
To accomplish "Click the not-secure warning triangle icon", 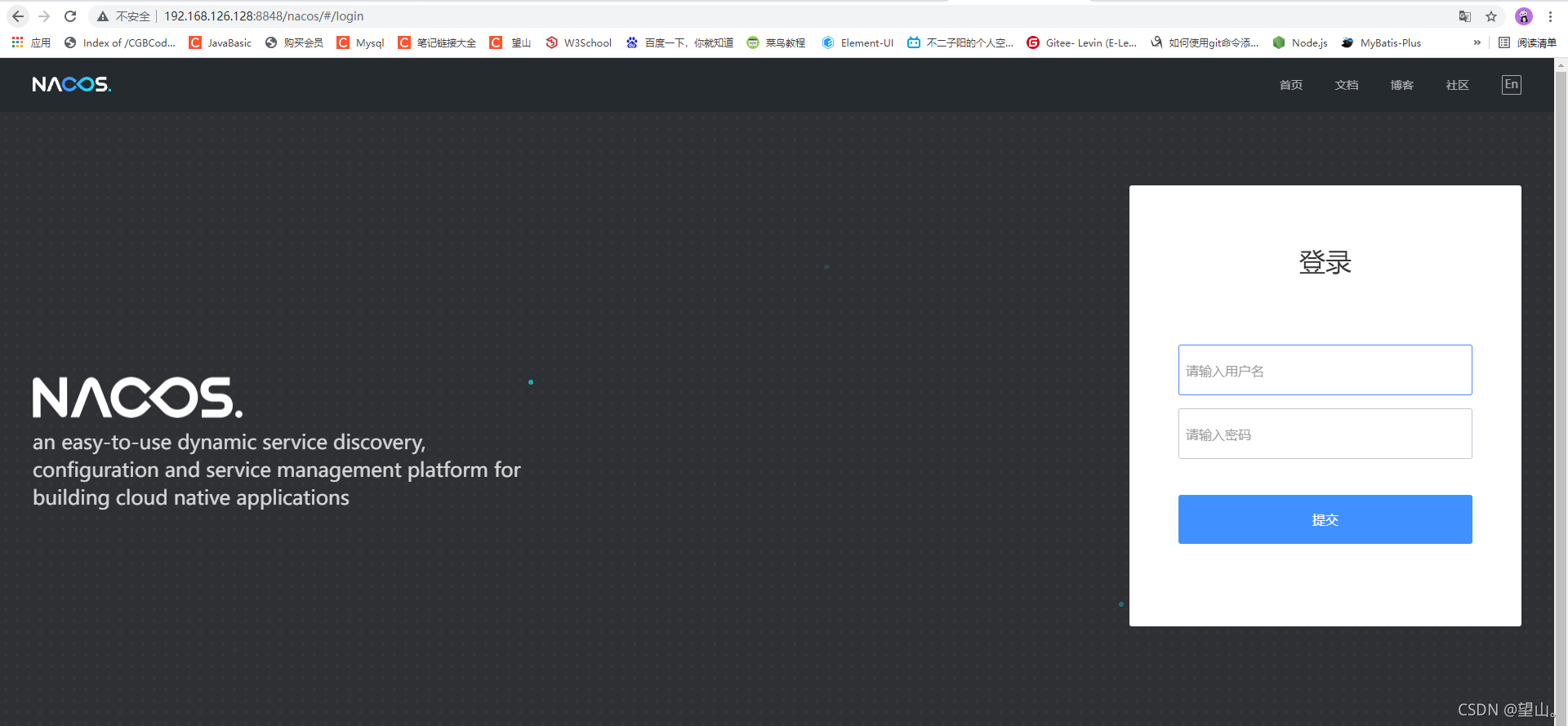I will click(103, 16).
